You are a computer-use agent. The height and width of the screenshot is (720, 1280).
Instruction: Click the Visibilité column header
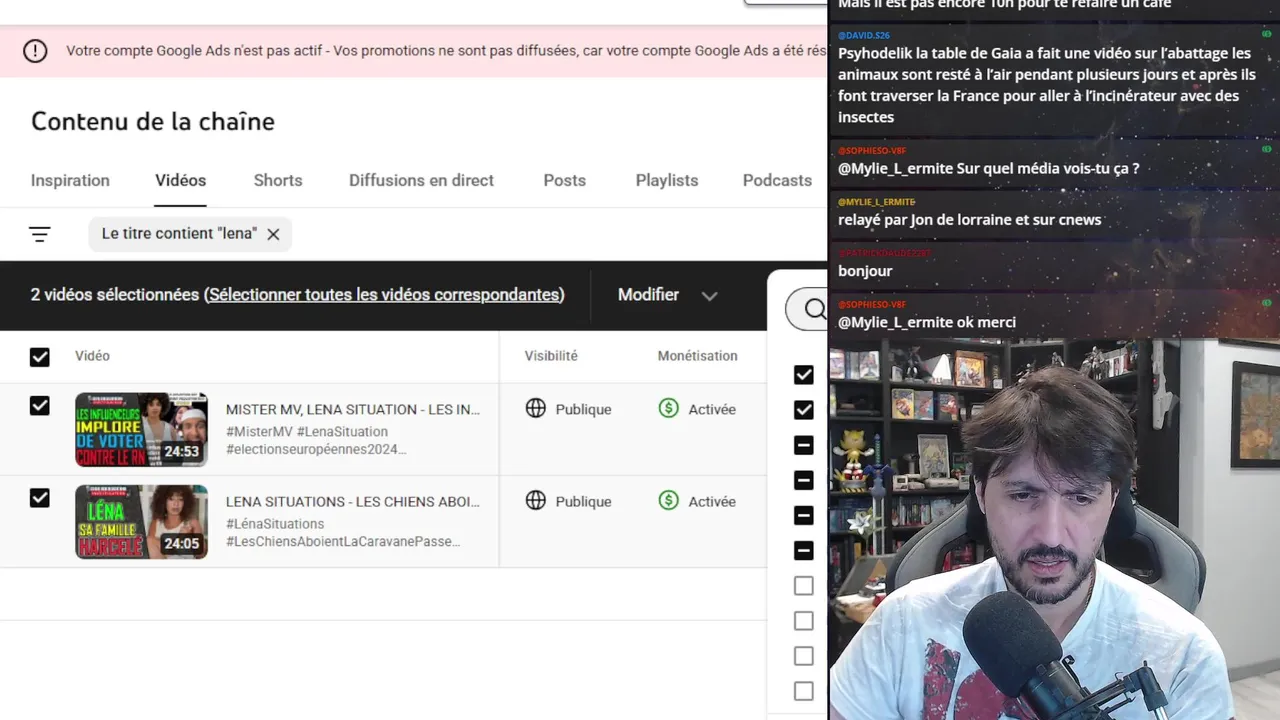click(551, 356)
